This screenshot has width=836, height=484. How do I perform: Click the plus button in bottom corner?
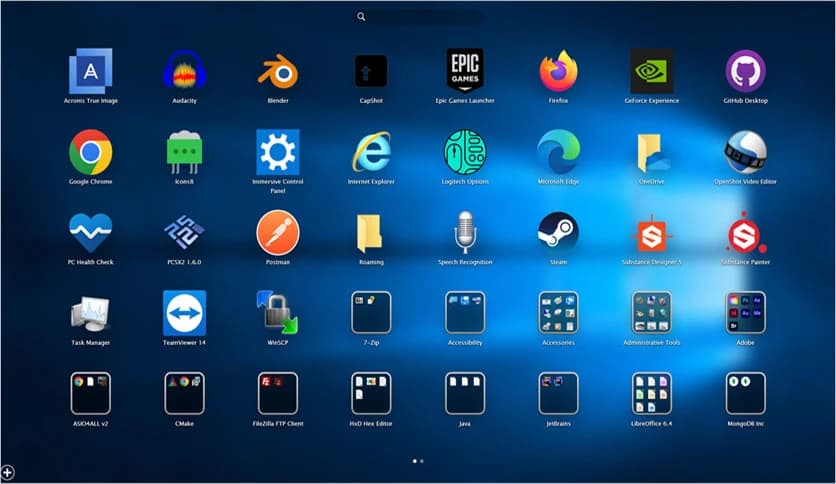click(7, 472)
